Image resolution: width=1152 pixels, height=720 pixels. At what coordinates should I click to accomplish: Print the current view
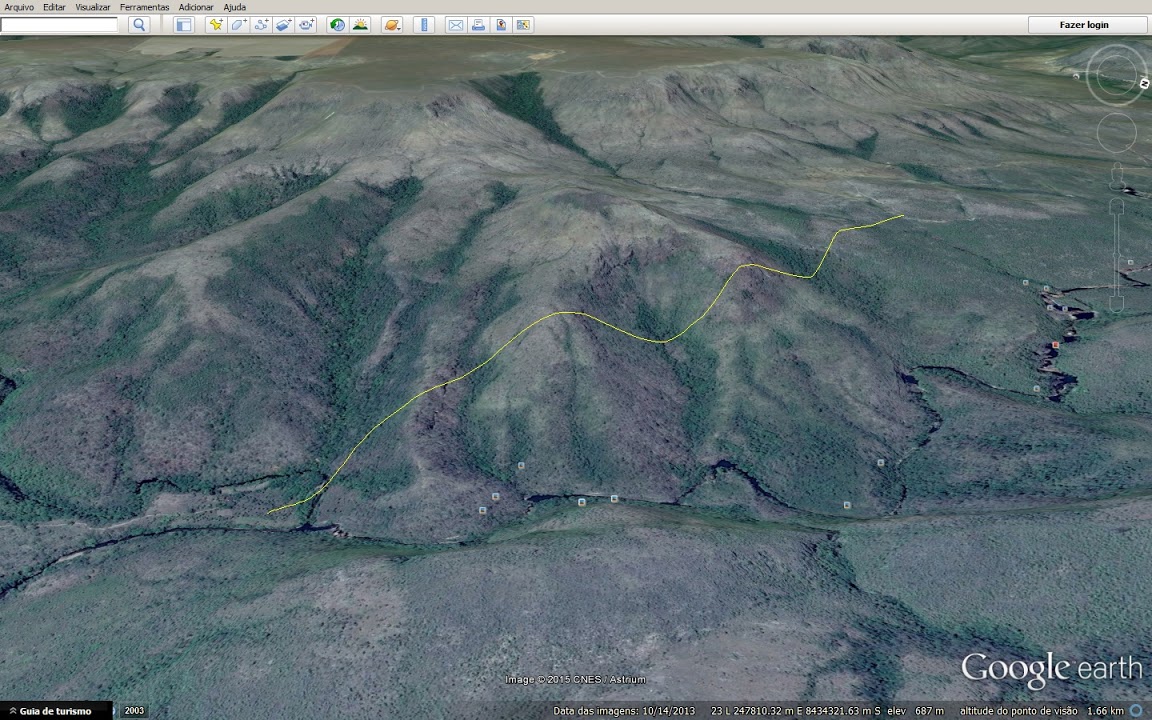pyautogui.click(x=478, y=25)
